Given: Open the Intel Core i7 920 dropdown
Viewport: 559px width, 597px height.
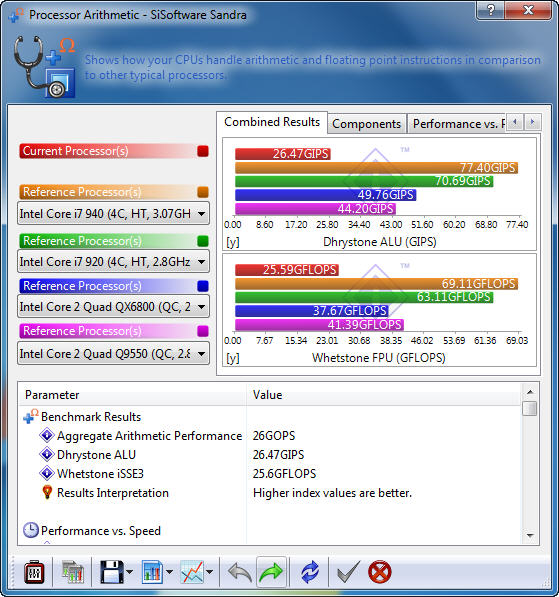Looking at the screenshot, I should (x=113, y=262).
